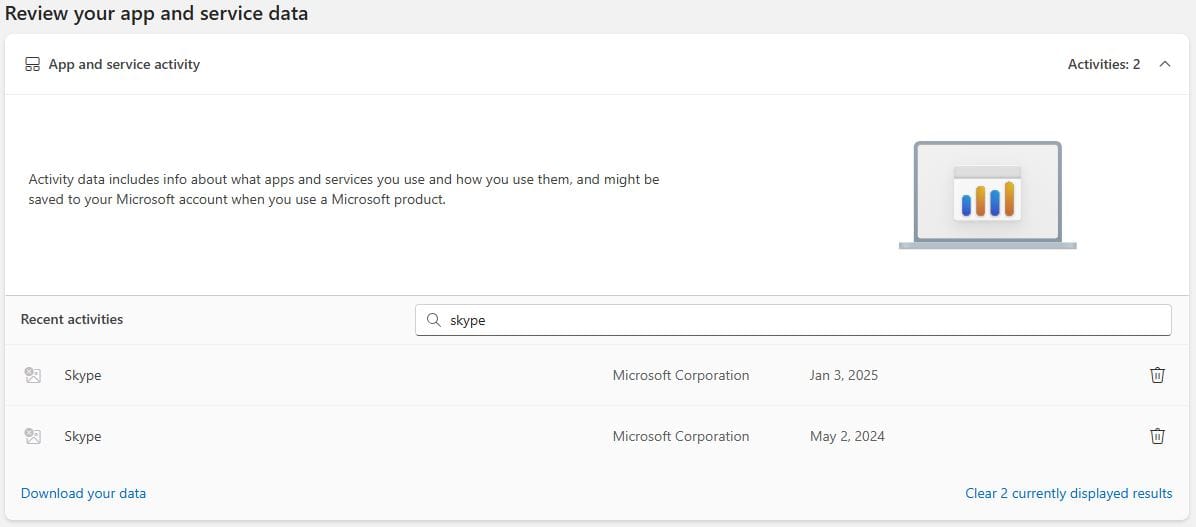Select the Skype entry name from May 2, 2024

tap(82, 436)
